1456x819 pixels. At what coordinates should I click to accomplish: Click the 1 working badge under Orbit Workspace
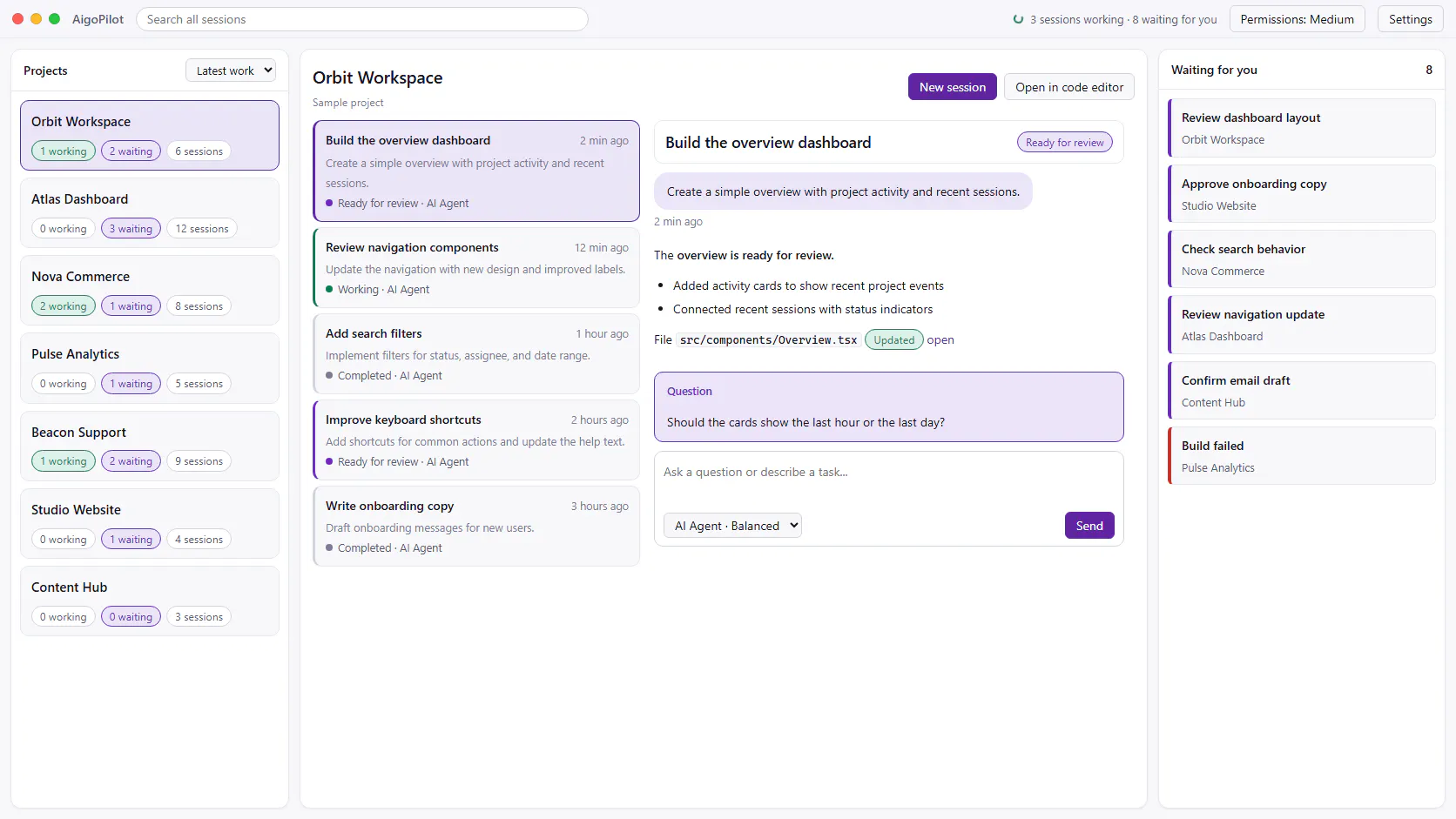(x=64, y=151)
